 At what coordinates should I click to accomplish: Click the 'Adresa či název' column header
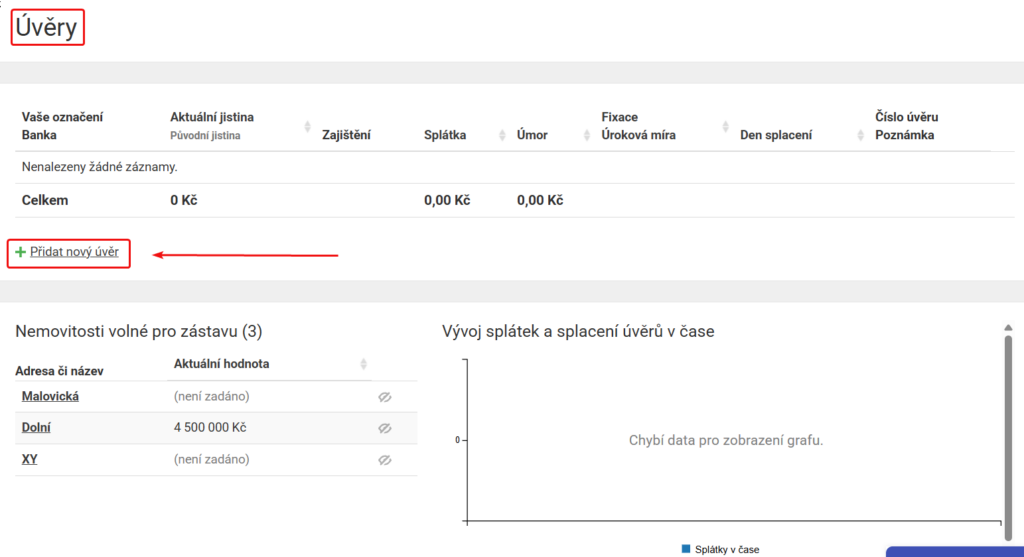[x=60, y=371]
